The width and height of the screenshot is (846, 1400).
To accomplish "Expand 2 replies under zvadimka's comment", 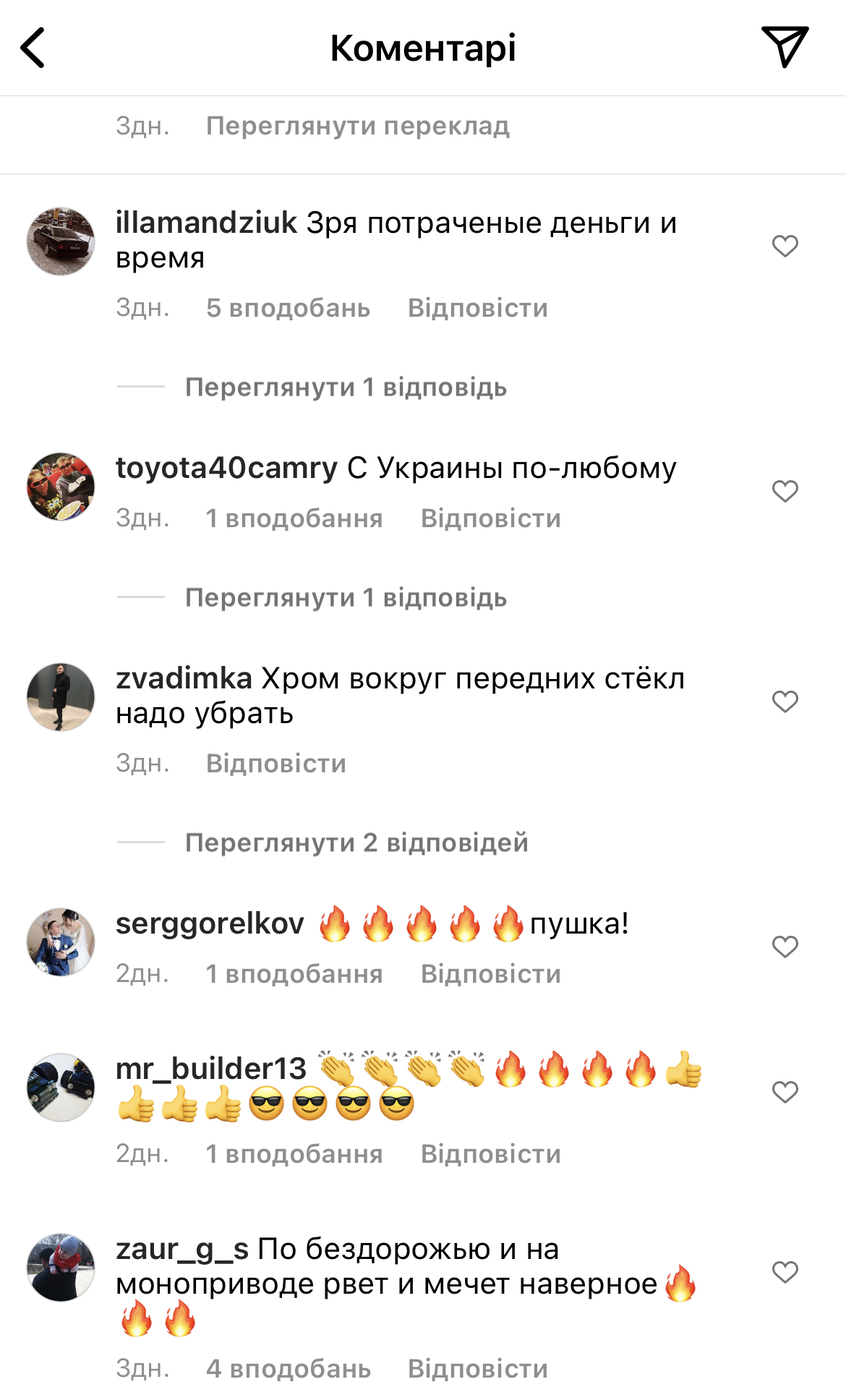I will 356,842.
